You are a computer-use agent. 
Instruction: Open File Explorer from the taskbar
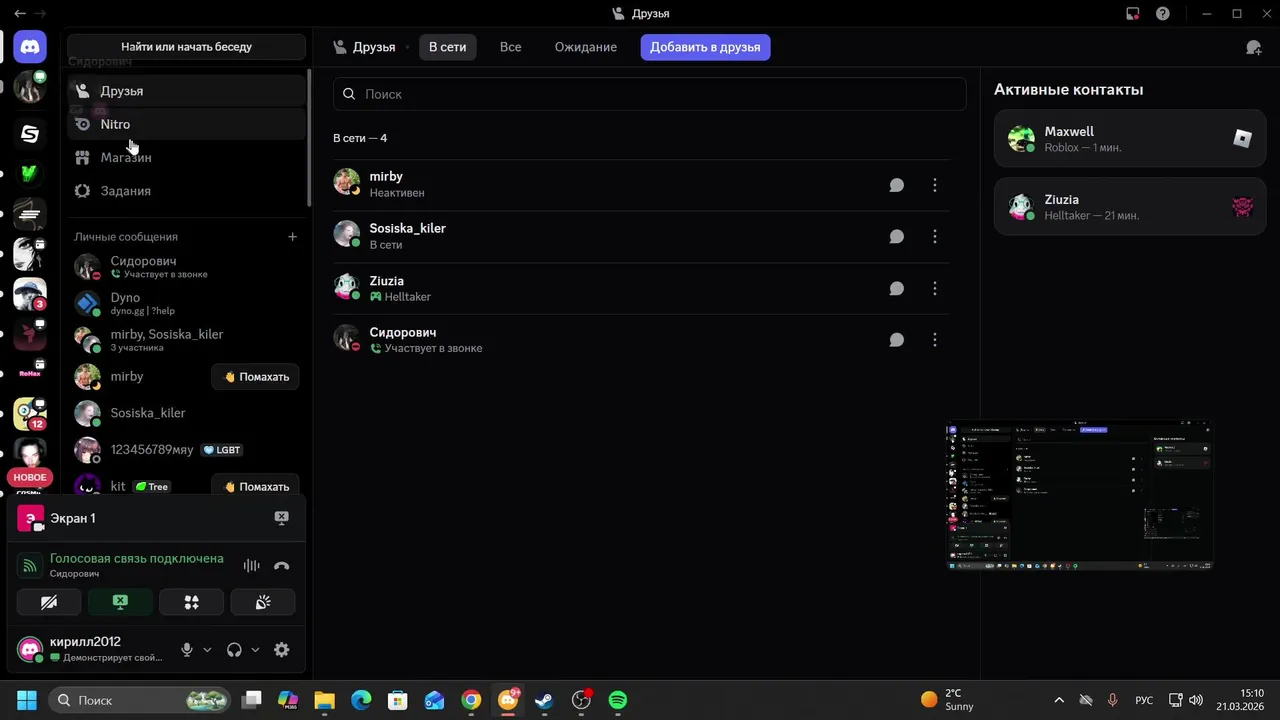pyautogui.click(x=324, y=700)
